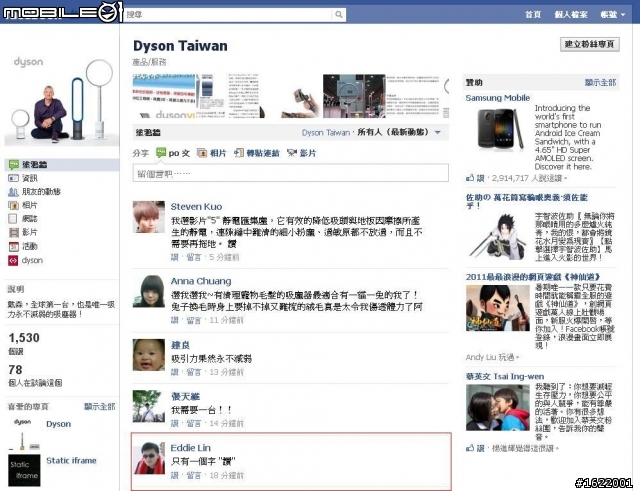Open avatar beside '我需要一台!!' post
This screenshot has height=491, width=640.
pos(149,406)
